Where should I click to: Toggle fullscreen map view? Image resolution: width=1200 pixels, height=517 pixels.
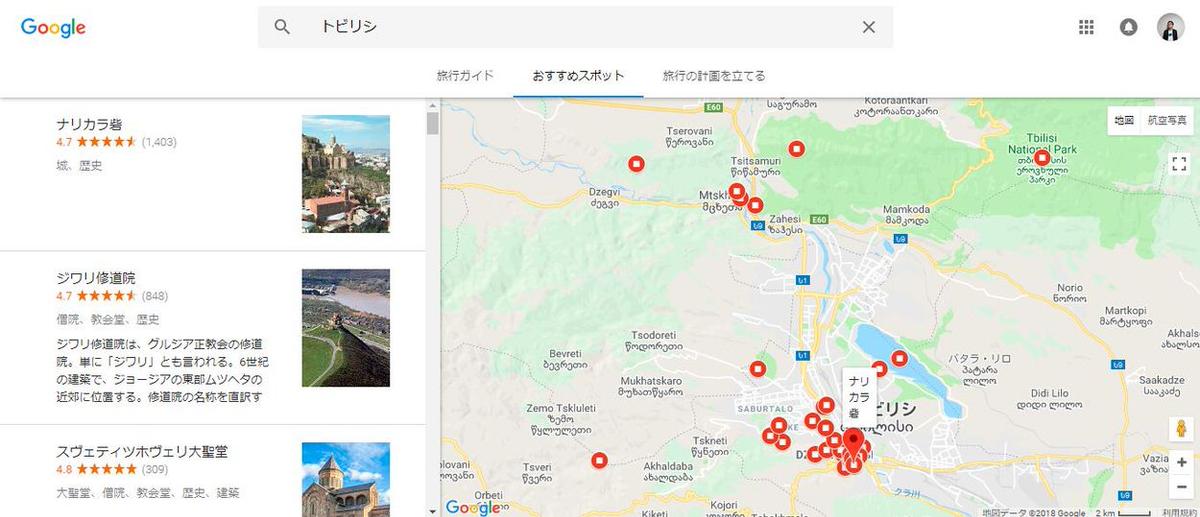[1178, 163]
